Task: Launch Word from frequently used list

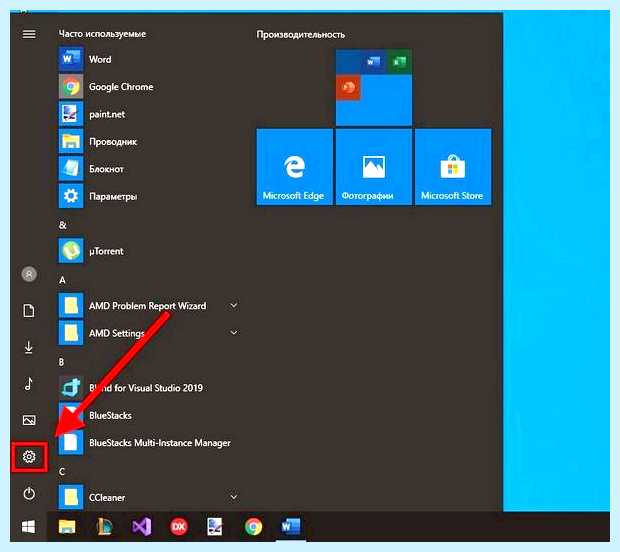Action: click(x=150, y=59)
